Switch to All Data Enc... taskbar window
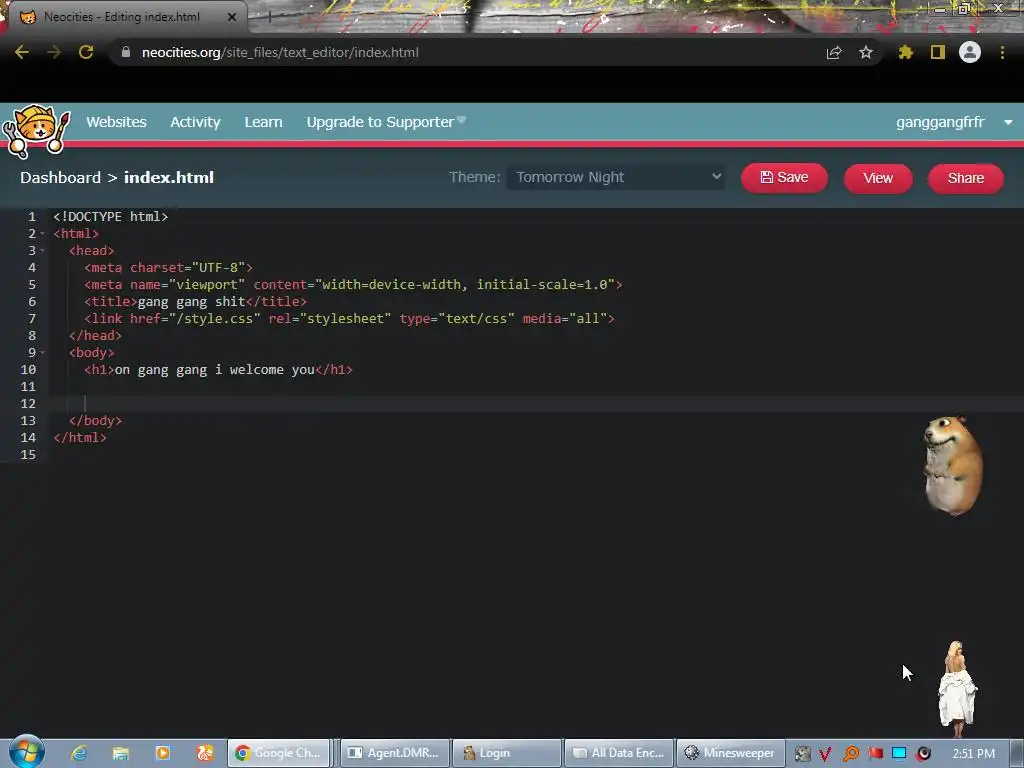The width and height of the screenshot is (1024, 768). click(x=619, y=753)
